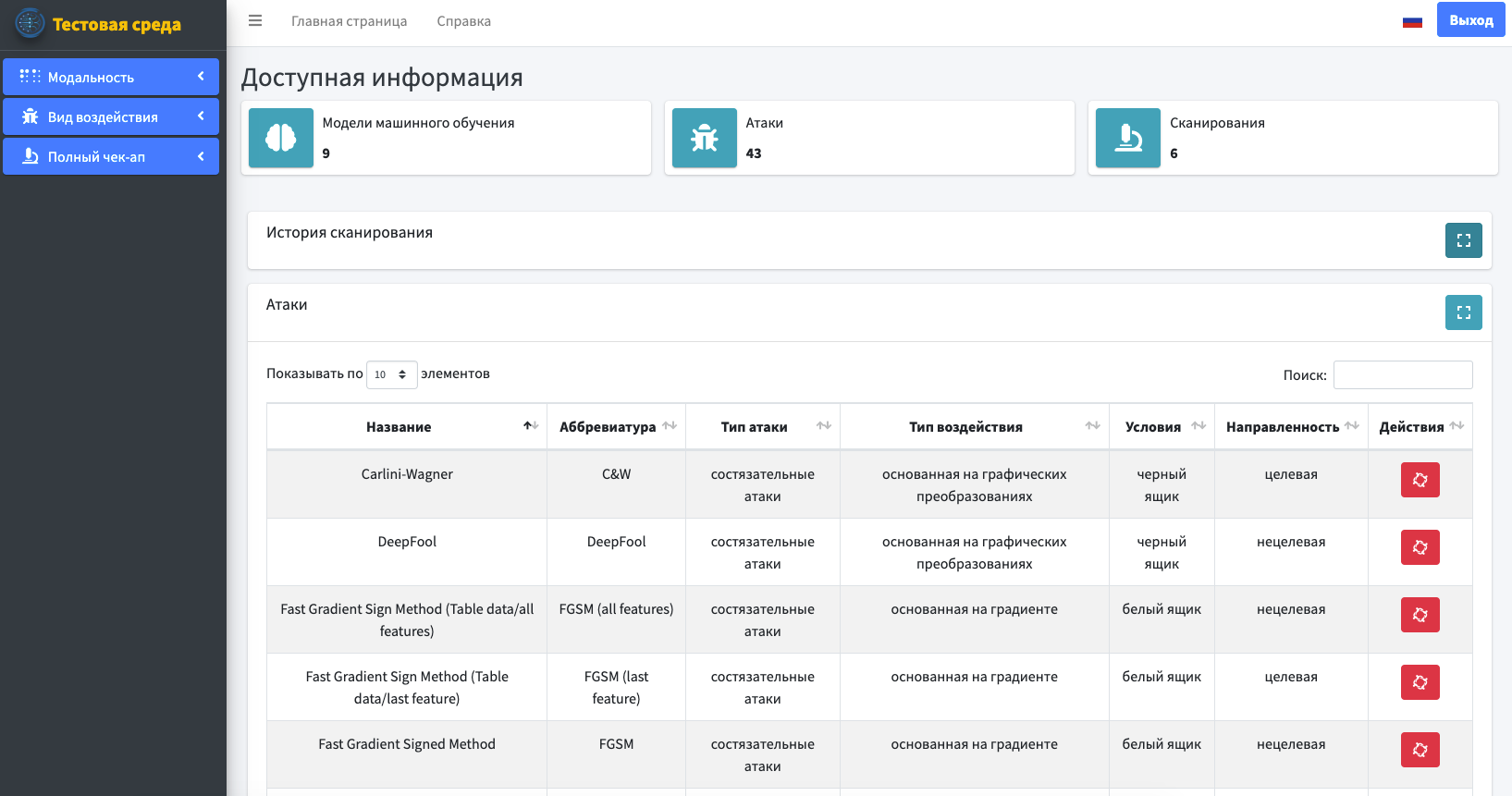
Task: Maximize the Атаки table panel
Action: point(1464,312)
